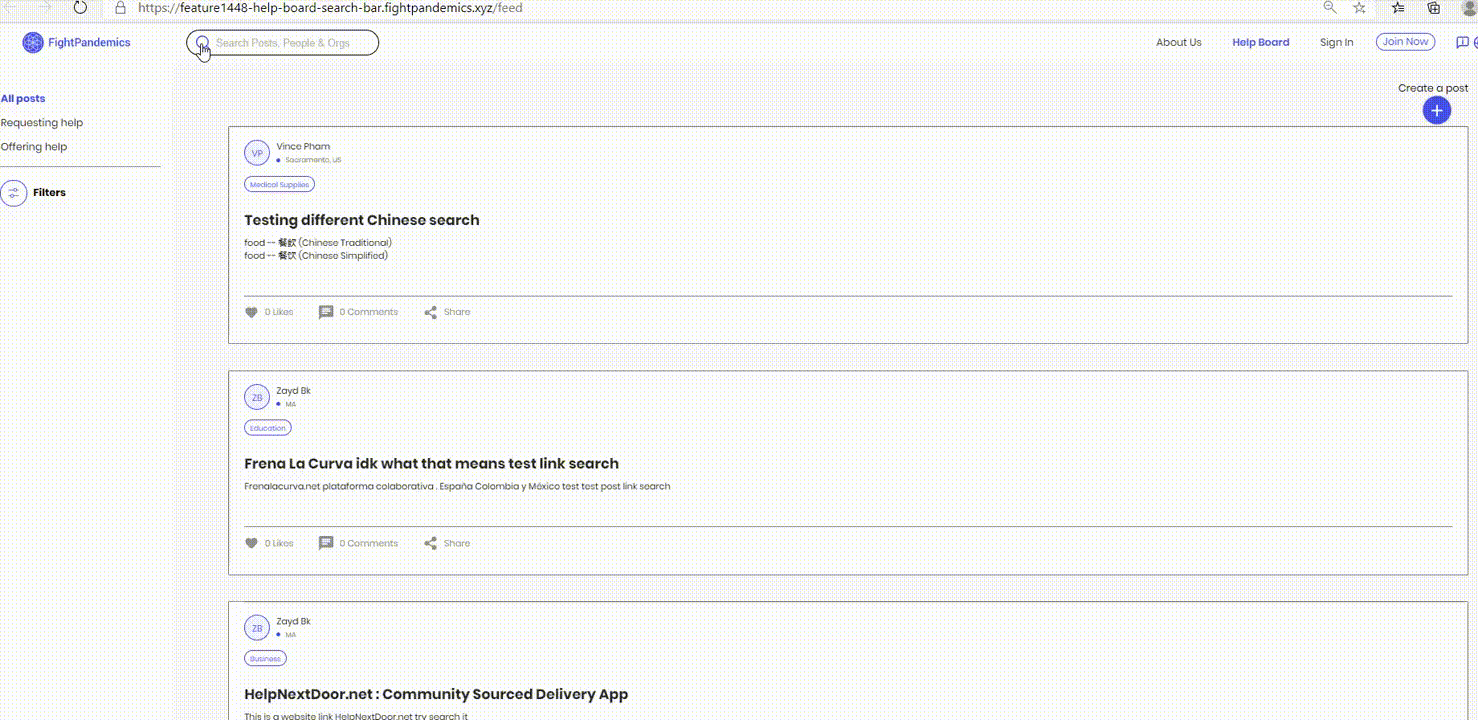Click the Join Now button
Screen dimensions: 1478x720
tap(1405, 42)
